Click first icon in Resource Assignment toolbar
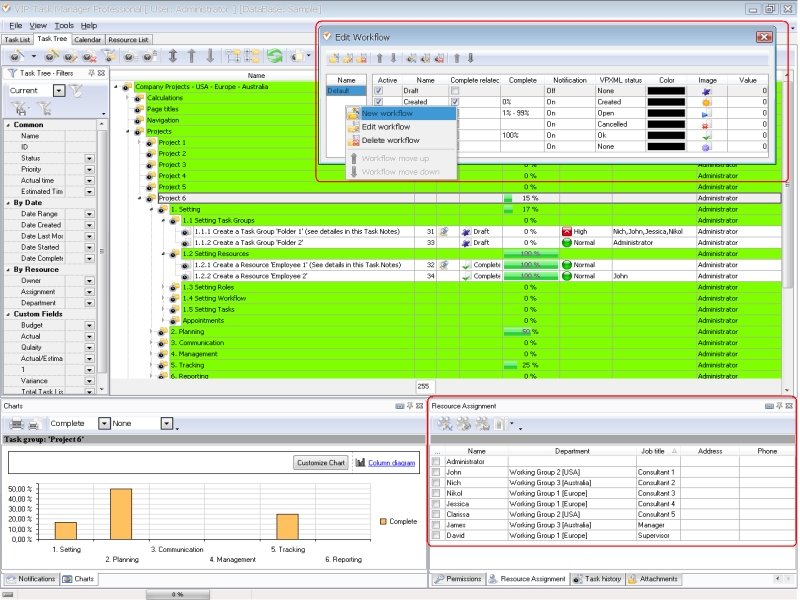Image resolution: width=800 pixels, height=600 pixels. tap(444, 424)
